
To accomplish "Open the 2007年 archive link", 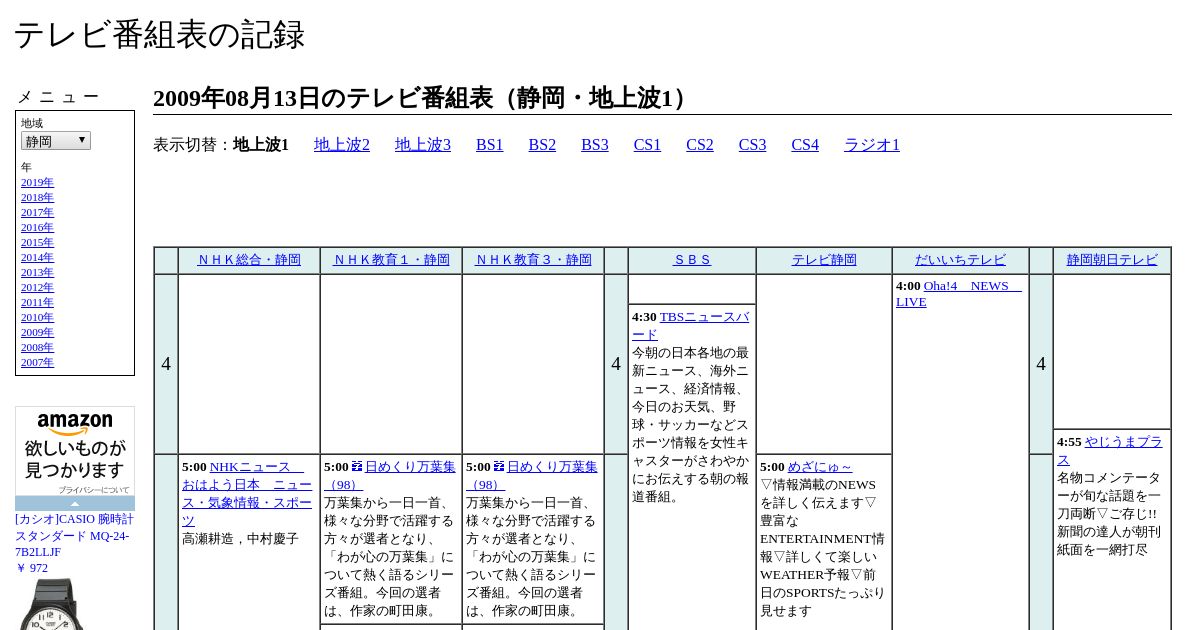I will point(37,362).
